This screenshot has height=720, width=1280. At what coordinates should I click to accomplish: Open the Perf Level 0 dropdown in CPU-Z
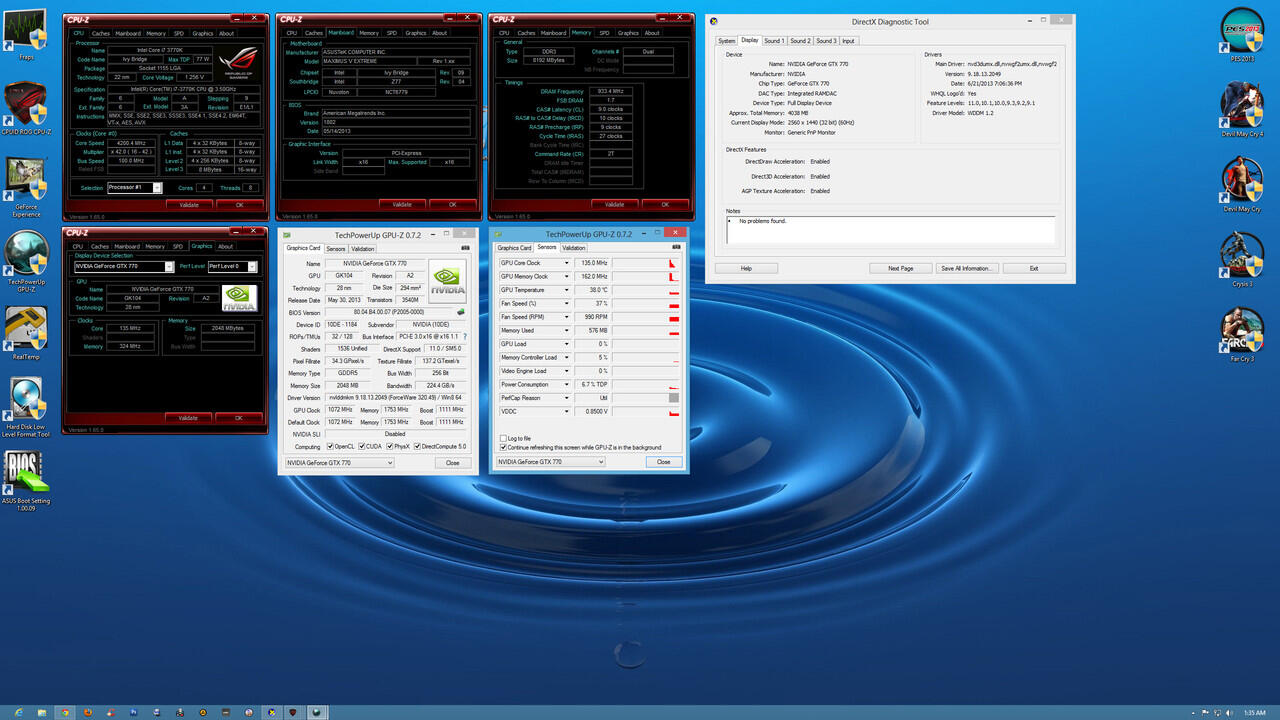click(x=232, y=266)
